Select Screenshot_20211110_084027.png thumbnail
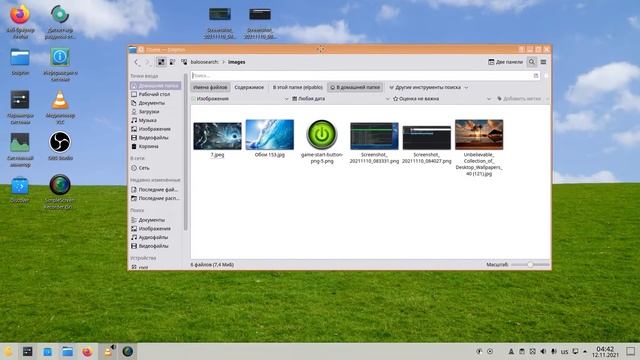 pyautogui.click(x=427, y=137)
